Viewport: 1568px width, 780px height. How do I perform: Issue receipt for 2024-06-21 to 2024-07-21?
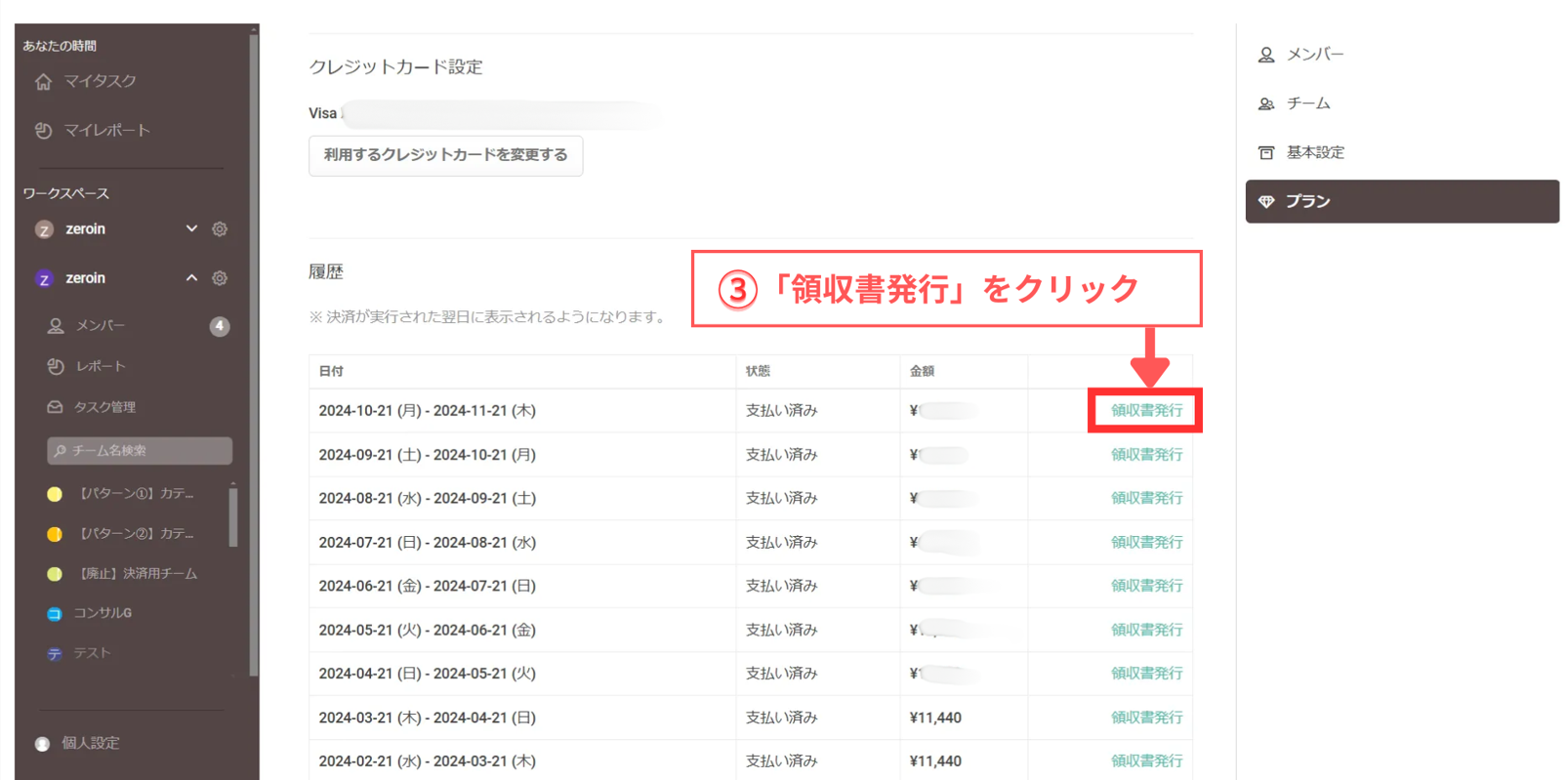pos(1146,586)
